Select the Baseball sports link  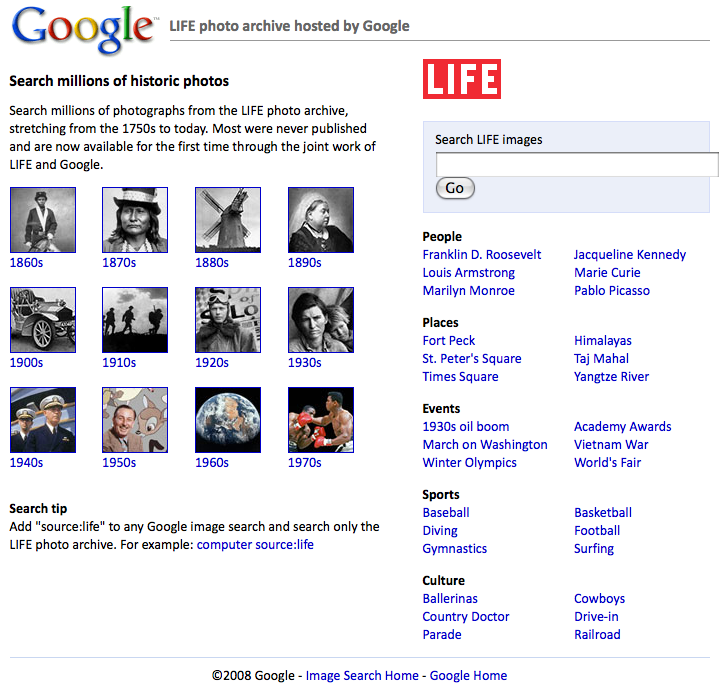(446, 513)
